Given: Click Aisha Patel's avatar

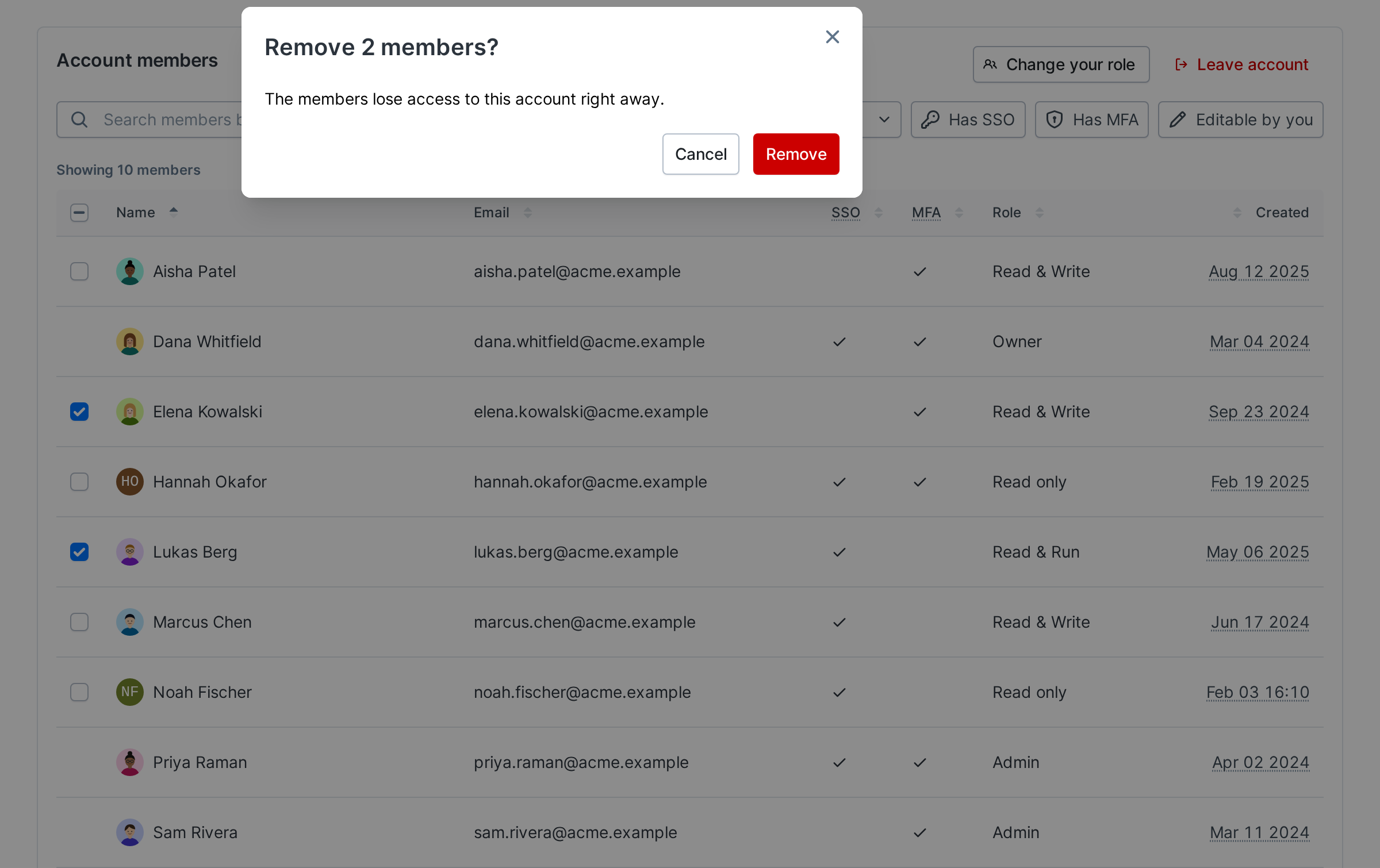Looking at the screenshot, I should point(130,271).
